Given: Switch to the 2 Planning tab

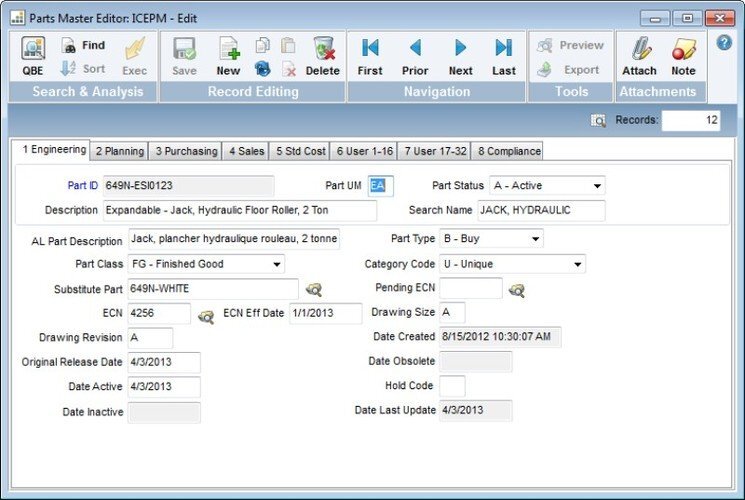Looking at the screenshot, I should tap(120, 151).
